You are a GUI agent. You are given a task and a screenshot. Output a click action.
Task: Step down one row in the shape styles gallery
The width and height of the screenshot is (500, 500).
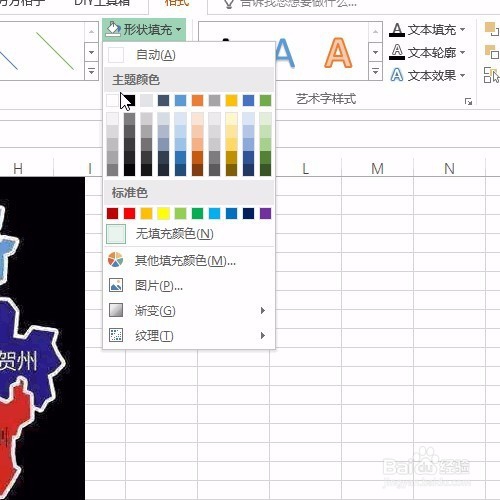92,52
